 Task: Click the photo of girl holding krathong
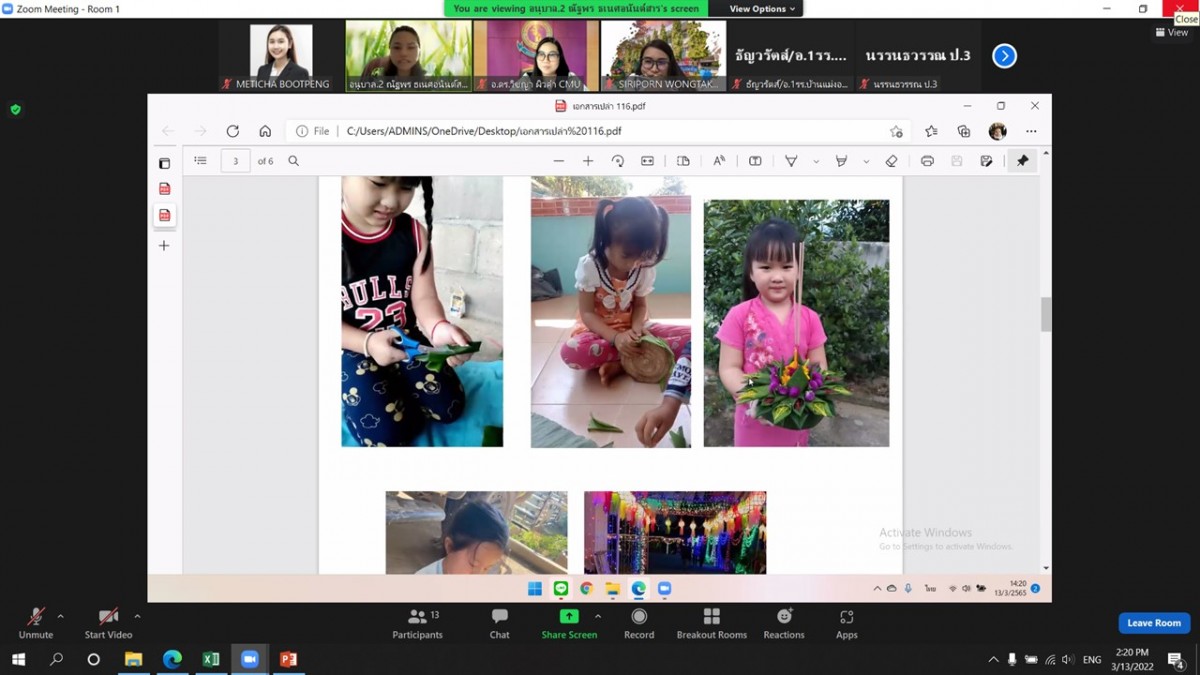796,323
